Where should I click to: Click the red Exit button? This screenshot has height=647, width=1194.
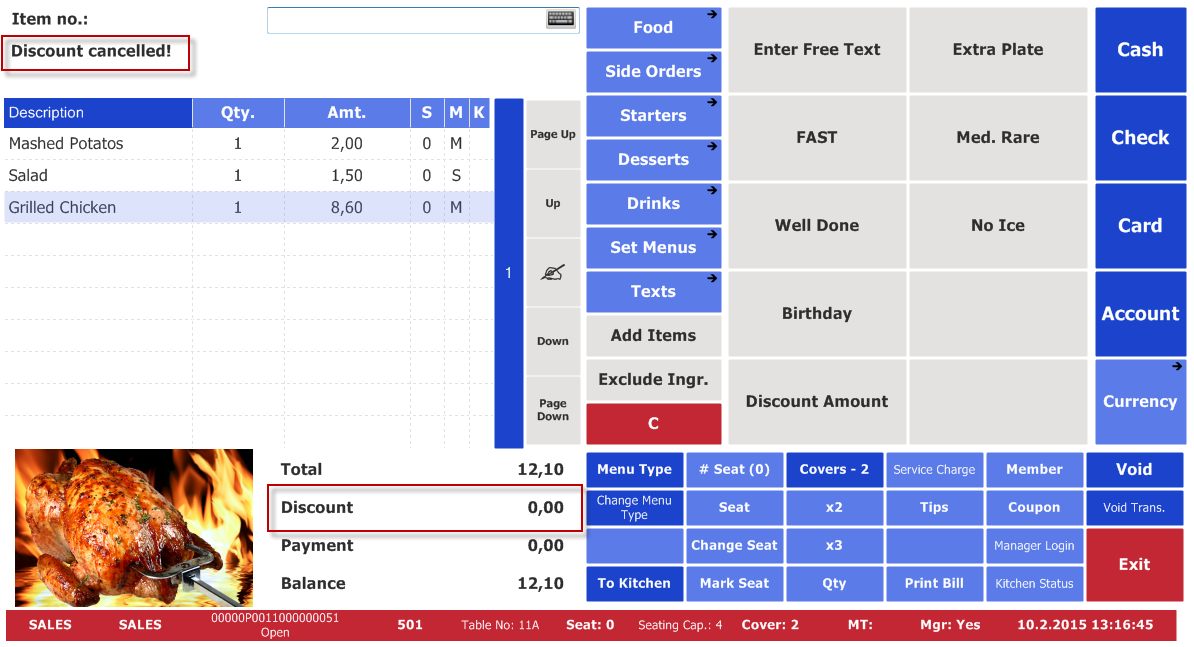1134,564
